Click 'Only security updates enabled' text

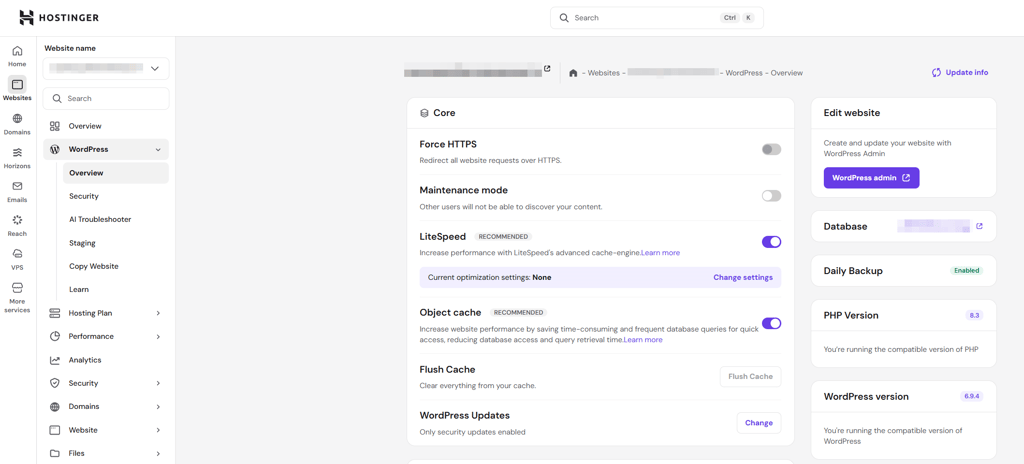472,432
